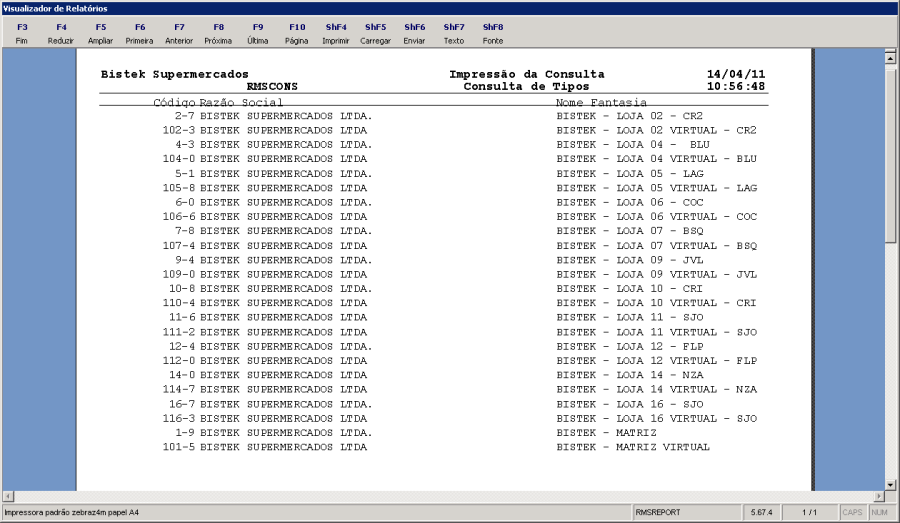Select row with code 105-8
This screenshot has width=900, height=523.
(x=460, y=188)
